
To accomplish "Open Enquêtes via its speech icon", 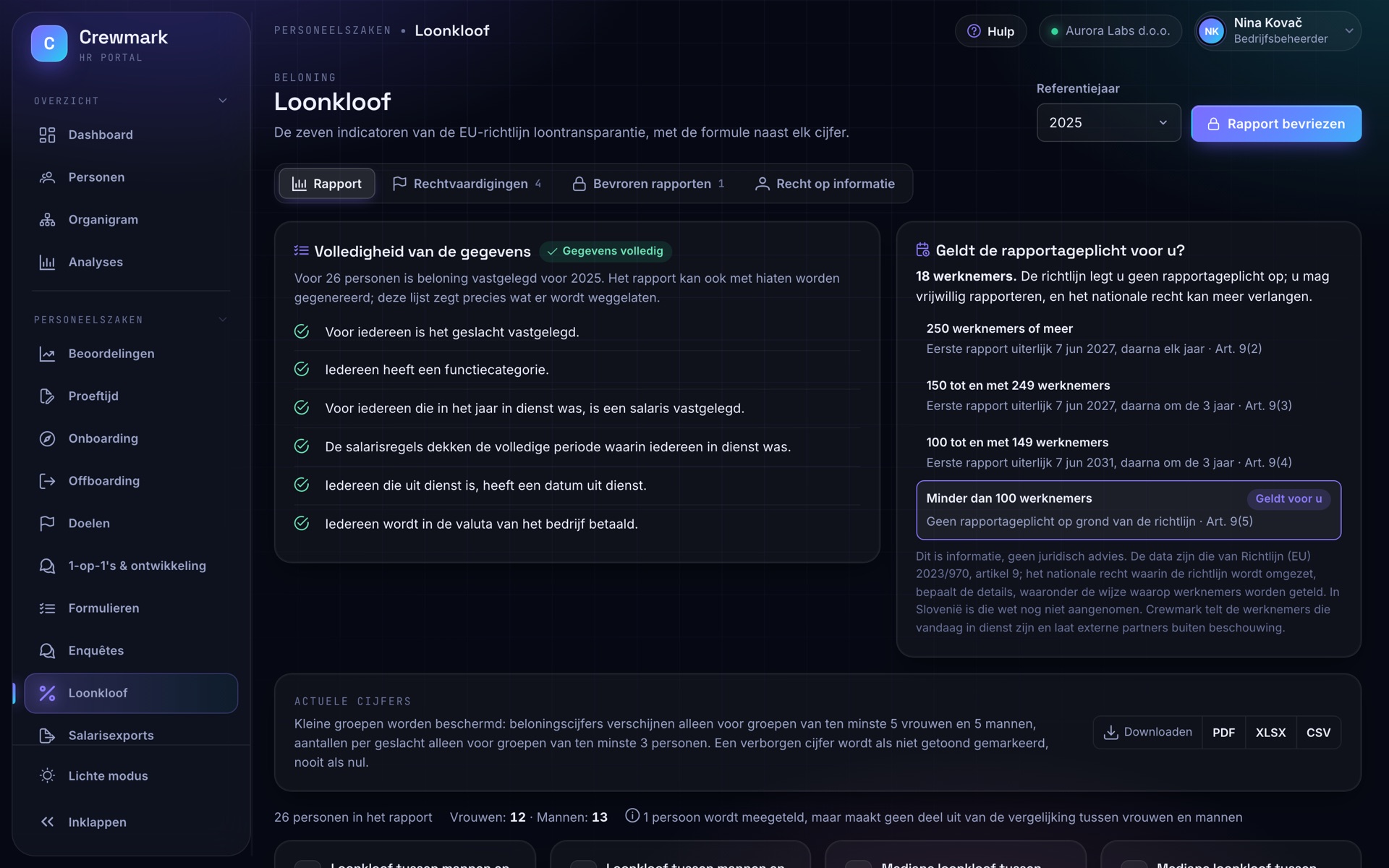I will tap(47, 651).
